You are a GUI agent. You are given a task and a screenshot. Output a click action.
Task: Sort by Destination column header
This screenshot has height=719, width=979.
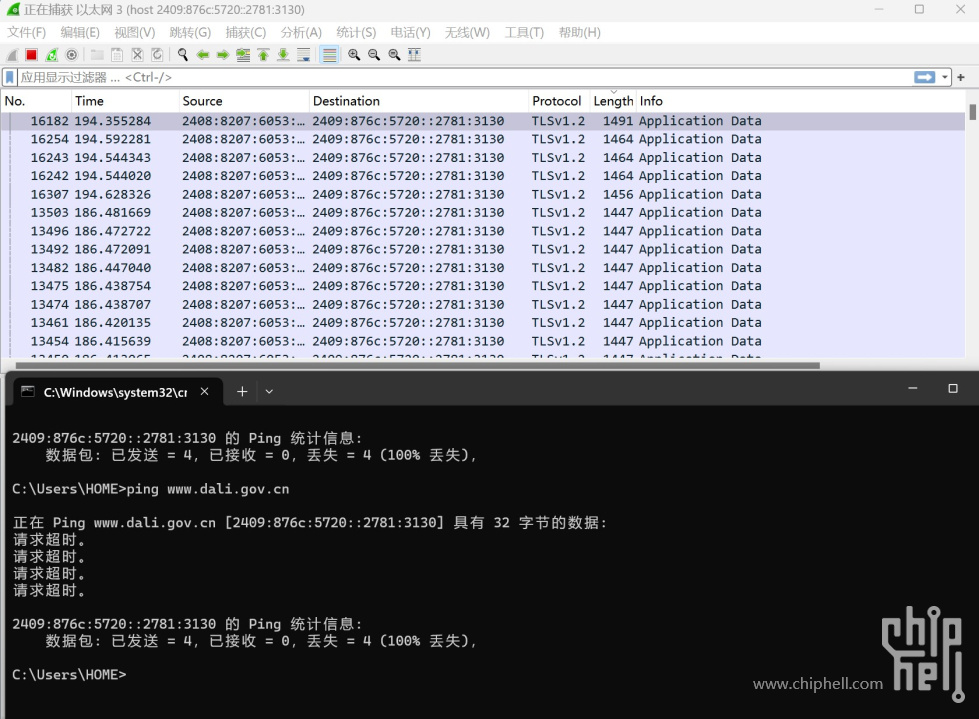point(419,101)
